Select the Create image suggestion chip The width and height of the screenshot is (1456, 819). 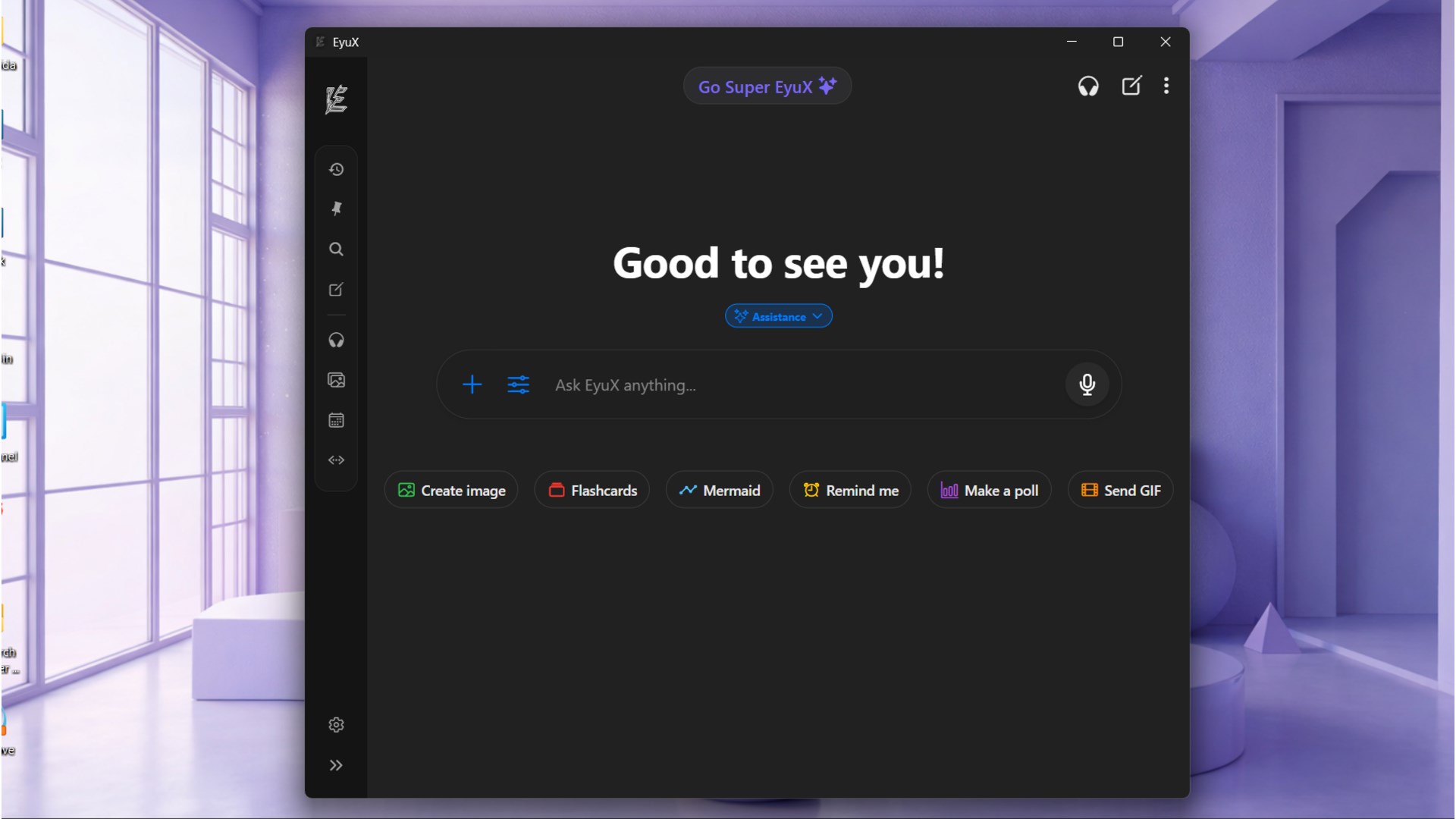(x=451, y=491)
